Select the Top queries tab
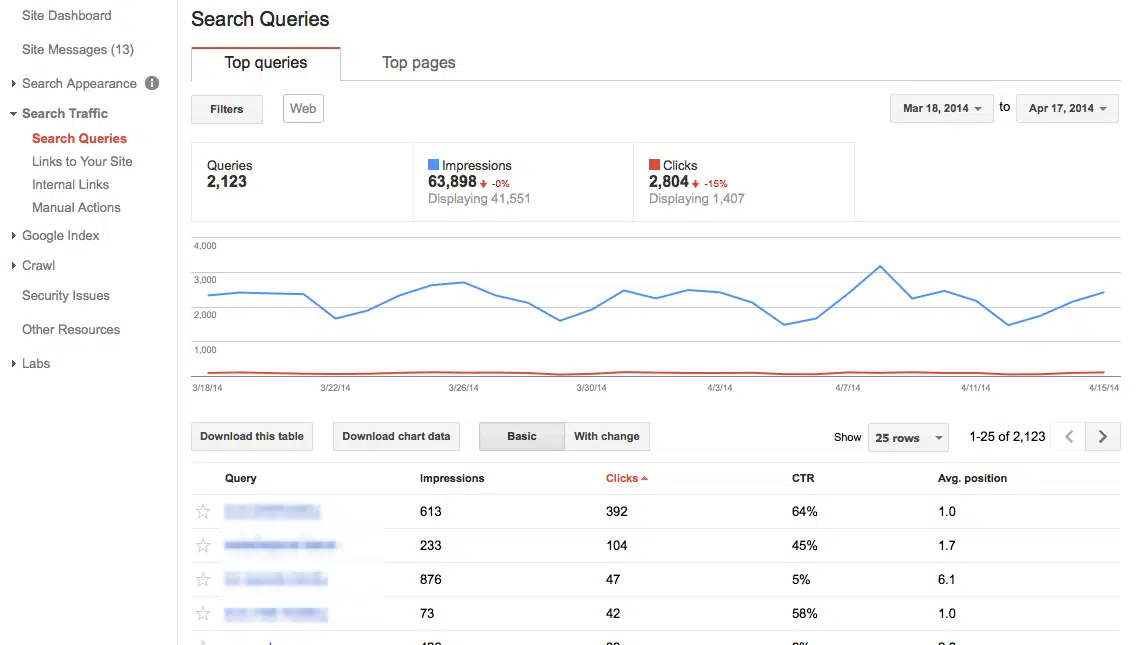1136x645 pixels. tap(266, 63)
